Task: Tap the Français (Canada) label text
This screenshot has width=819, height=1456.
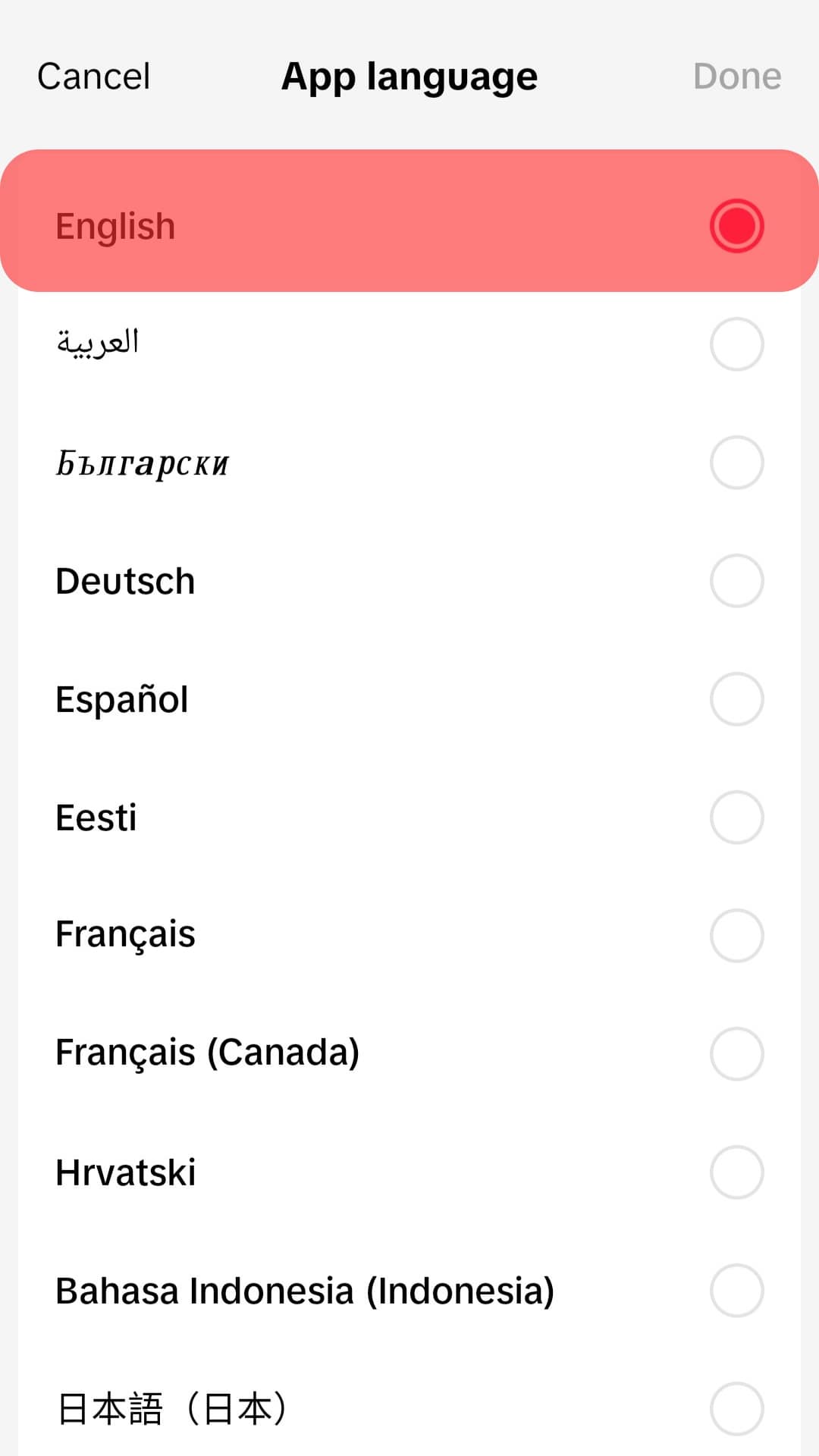Action: [207, 1053]
